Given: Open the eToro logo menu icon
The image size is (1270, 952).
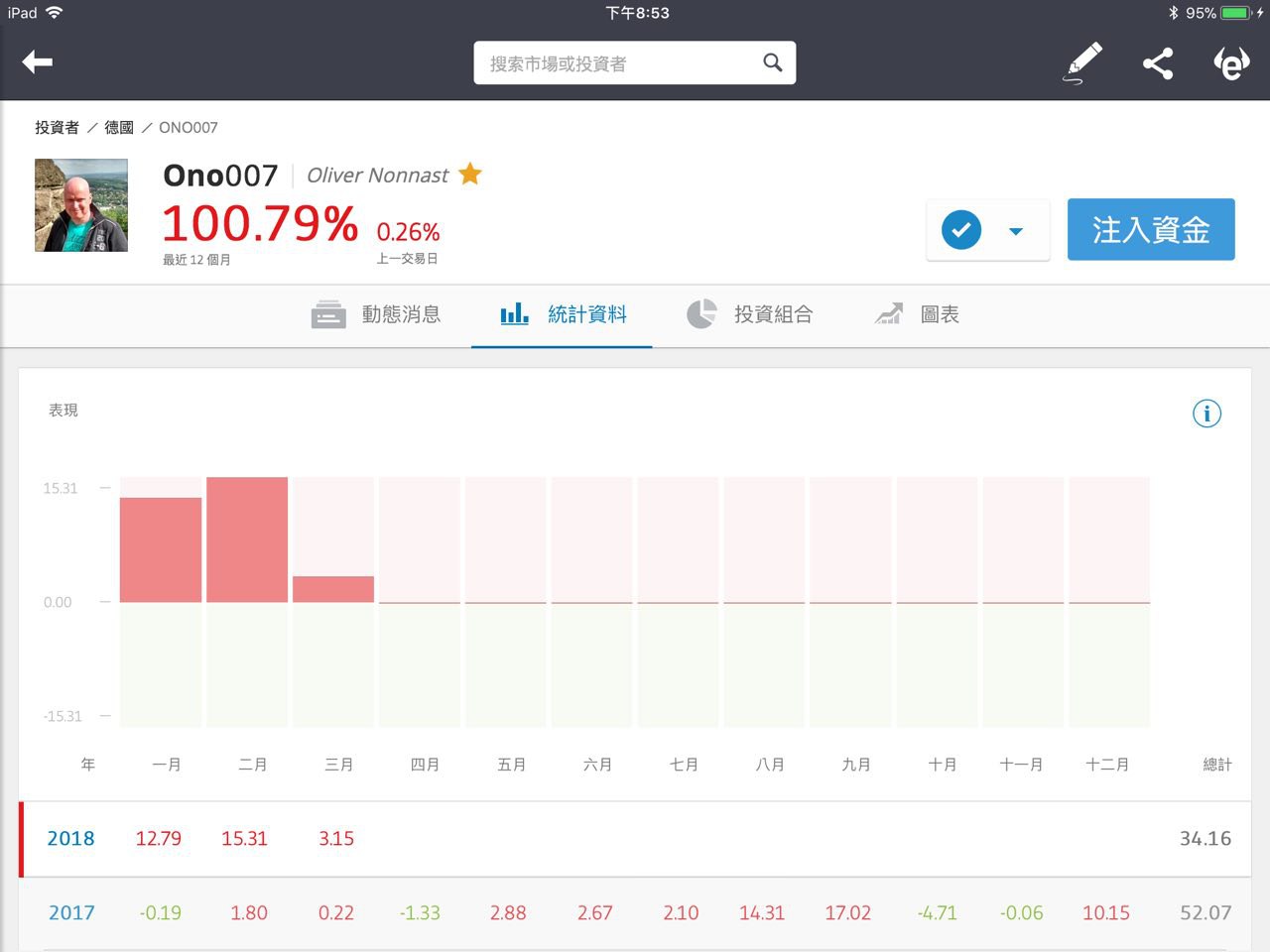Looking at the screenshot, I should pyautogui.click(x=1231, y=63).
